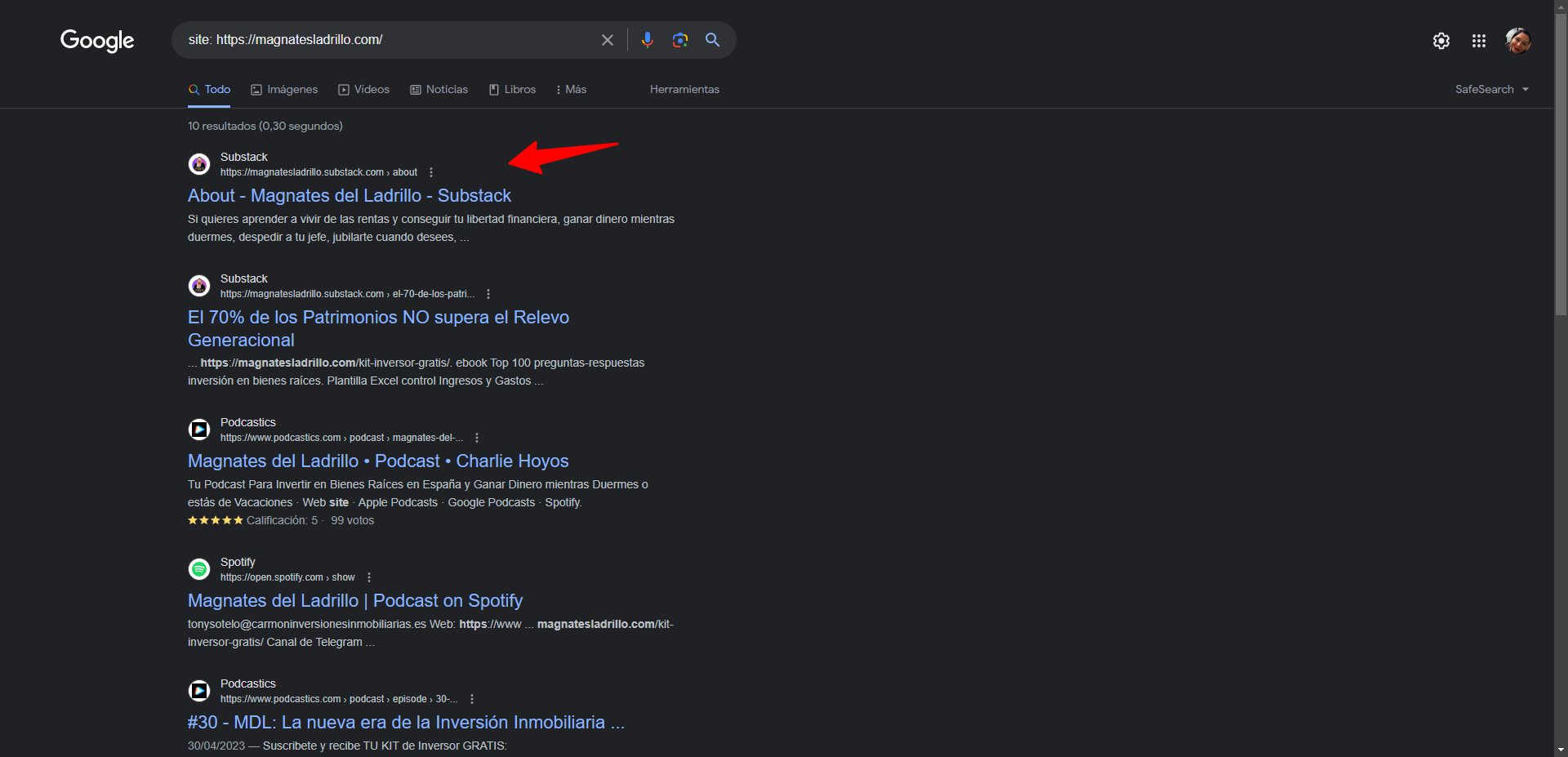Image resolution: width=1568 pixels, height=757 pixels.
Task: Open Magnates del Ladrillo Podcast Charlie Hoyos
Action: (378, 461)
